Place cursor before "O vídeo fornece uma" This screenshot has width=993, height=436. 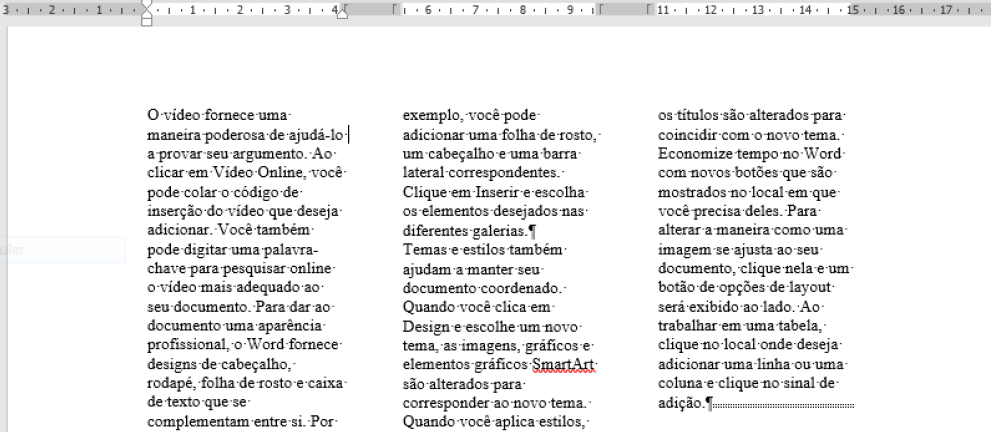click(x=147, y=115)
